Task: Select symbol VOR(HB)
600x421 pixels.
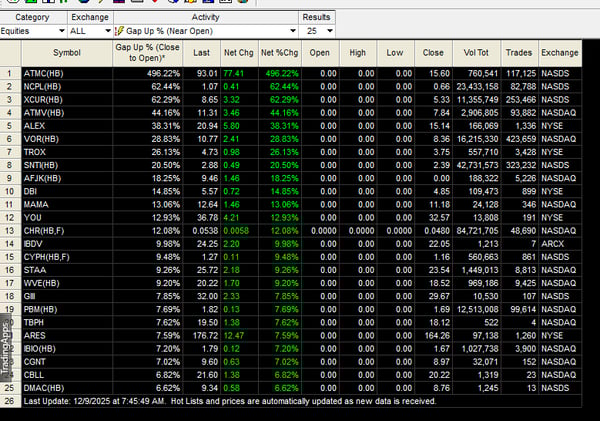Action: click(41, 139)
